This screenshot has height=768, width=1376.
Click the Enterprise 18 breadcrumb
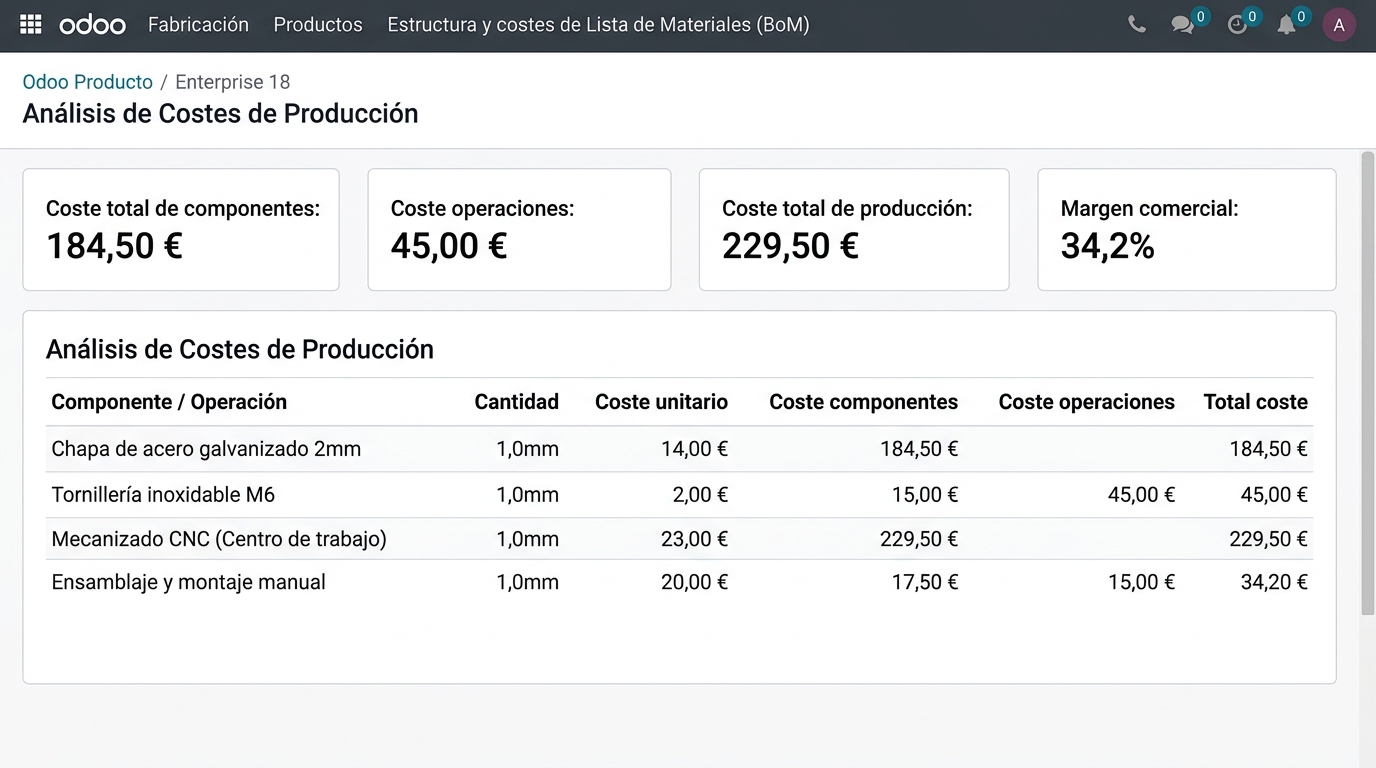(x=233, y=82)
